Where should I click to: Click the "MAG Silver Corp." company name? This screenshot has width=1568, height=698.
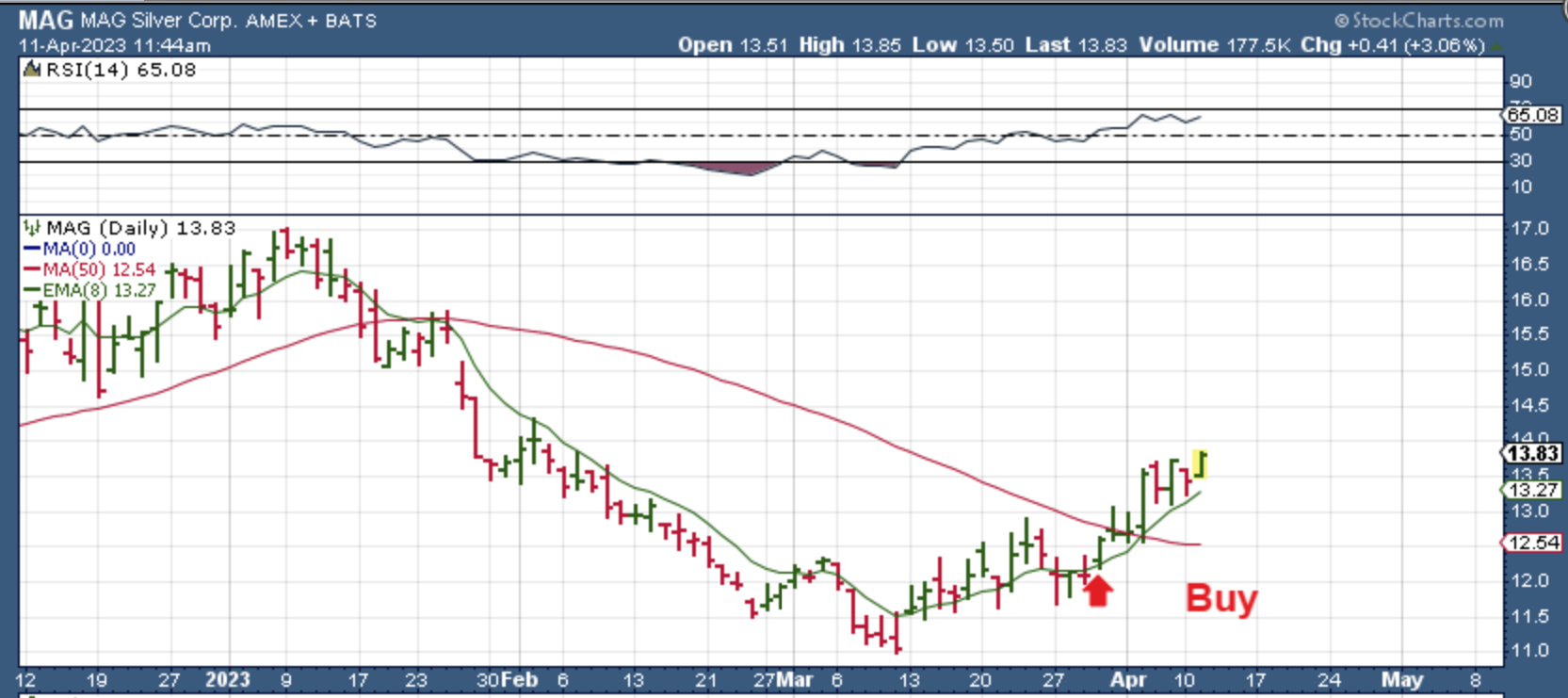[x=158, y=21]
